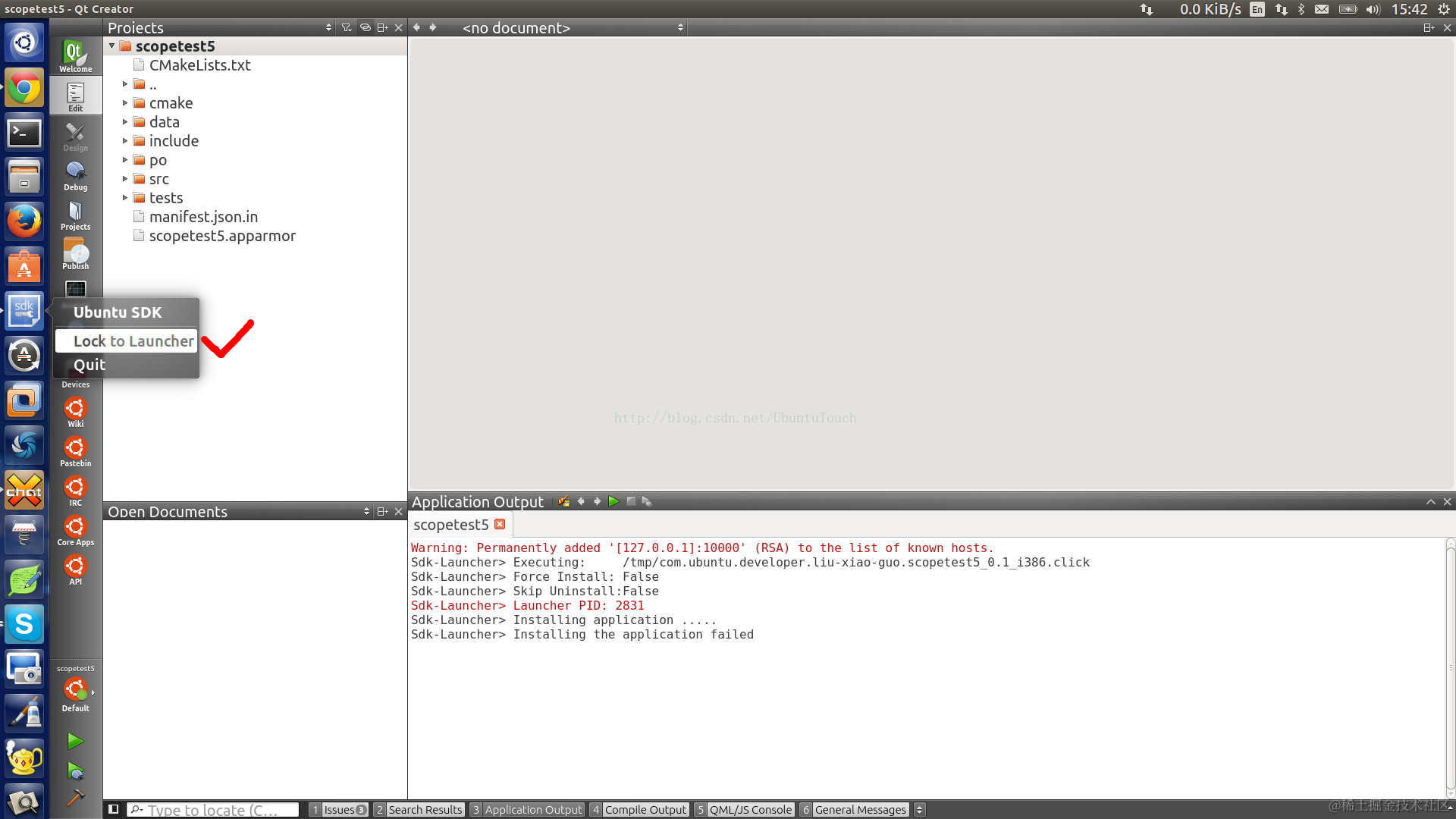Click the Build hammer icon

75,797
